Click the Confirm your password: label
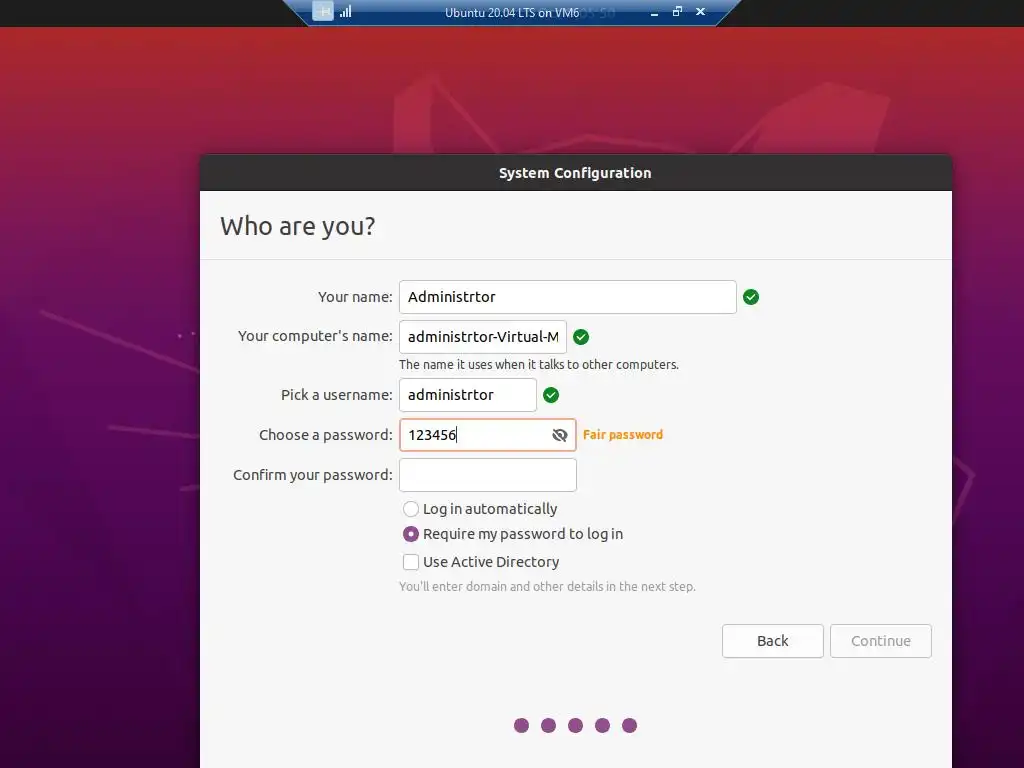 click(313, 475)
